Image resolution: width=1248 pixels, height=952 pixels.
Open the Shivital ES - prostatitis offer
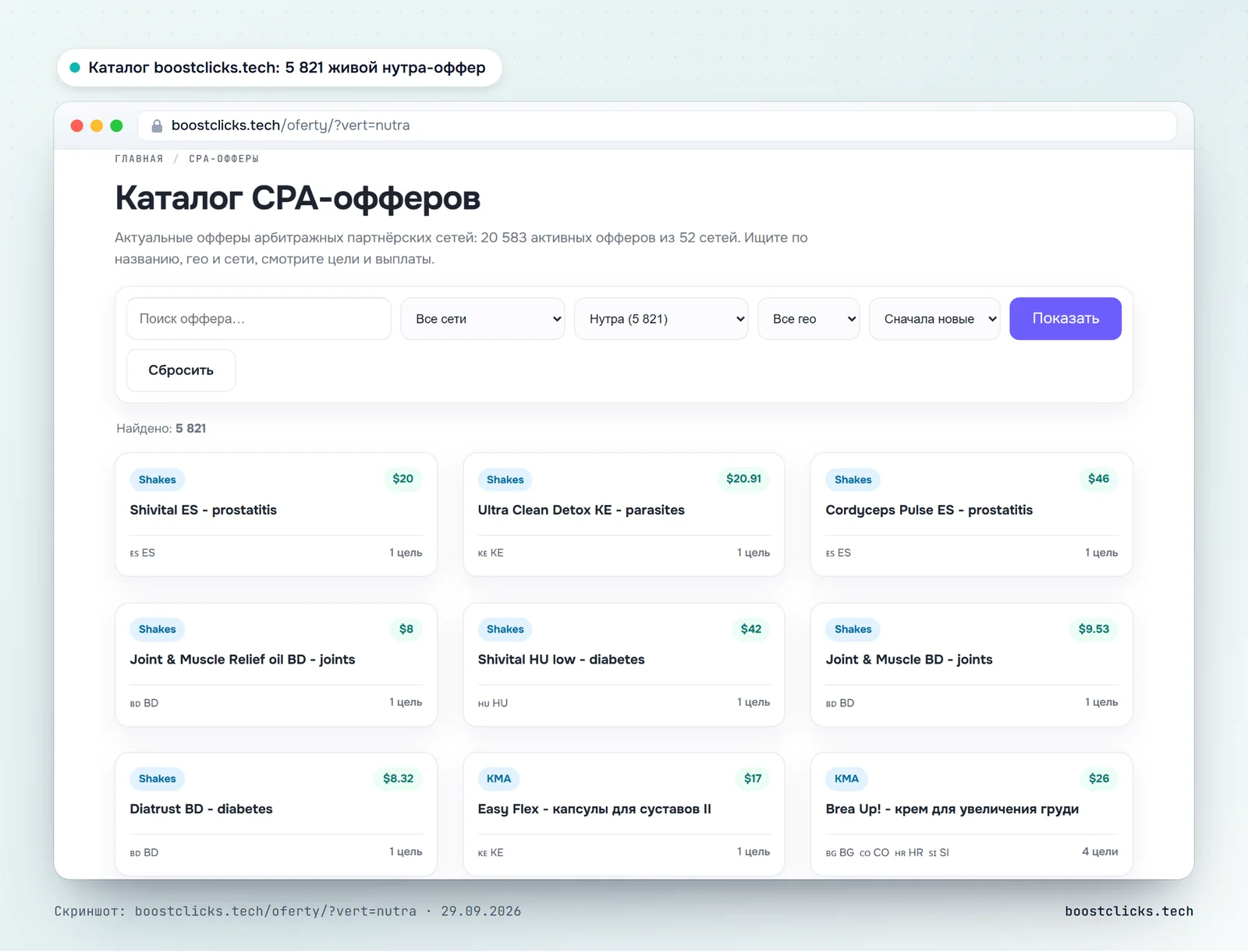click(204, 510)
